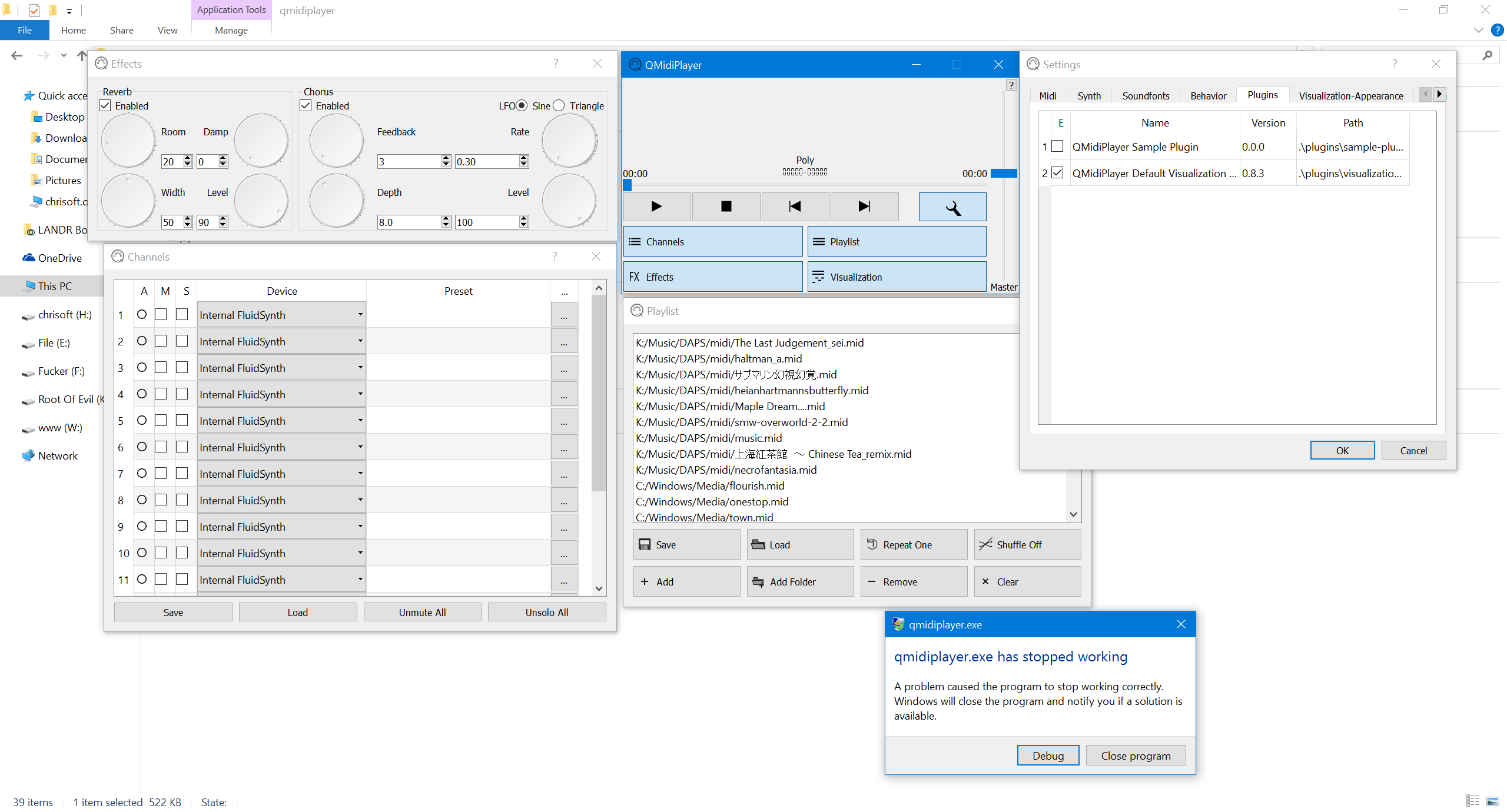Mute channel 1 checkbox

click(x=161, y=315)
